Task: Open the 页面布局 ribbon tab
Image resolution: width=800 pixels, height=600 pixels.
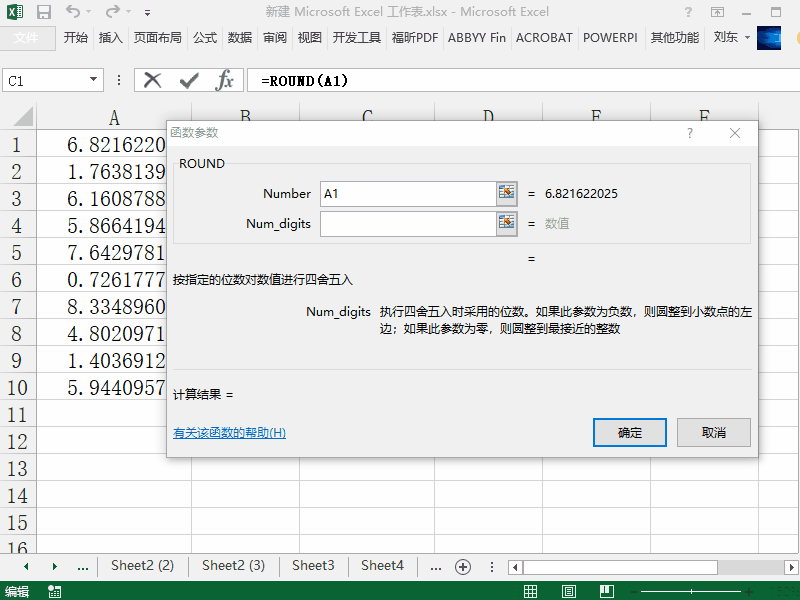Action: pos(157,37)
